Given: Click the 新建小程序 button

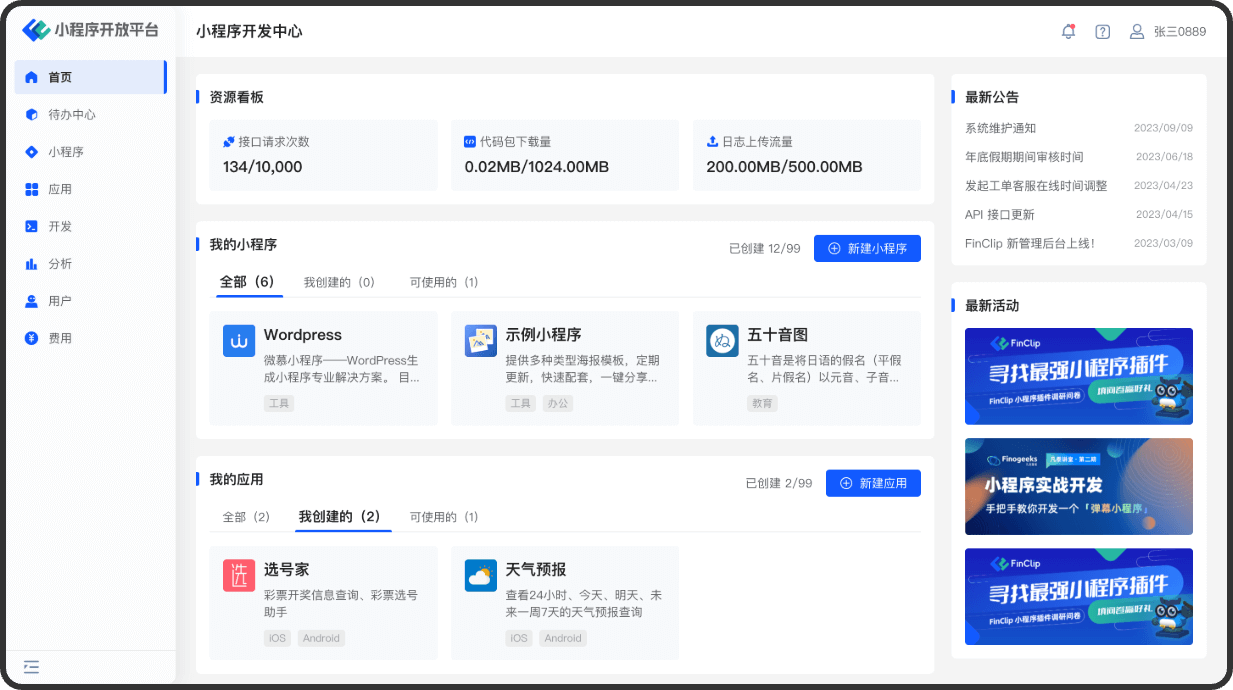Looking at the screenshot, I should tap(867, 248).
